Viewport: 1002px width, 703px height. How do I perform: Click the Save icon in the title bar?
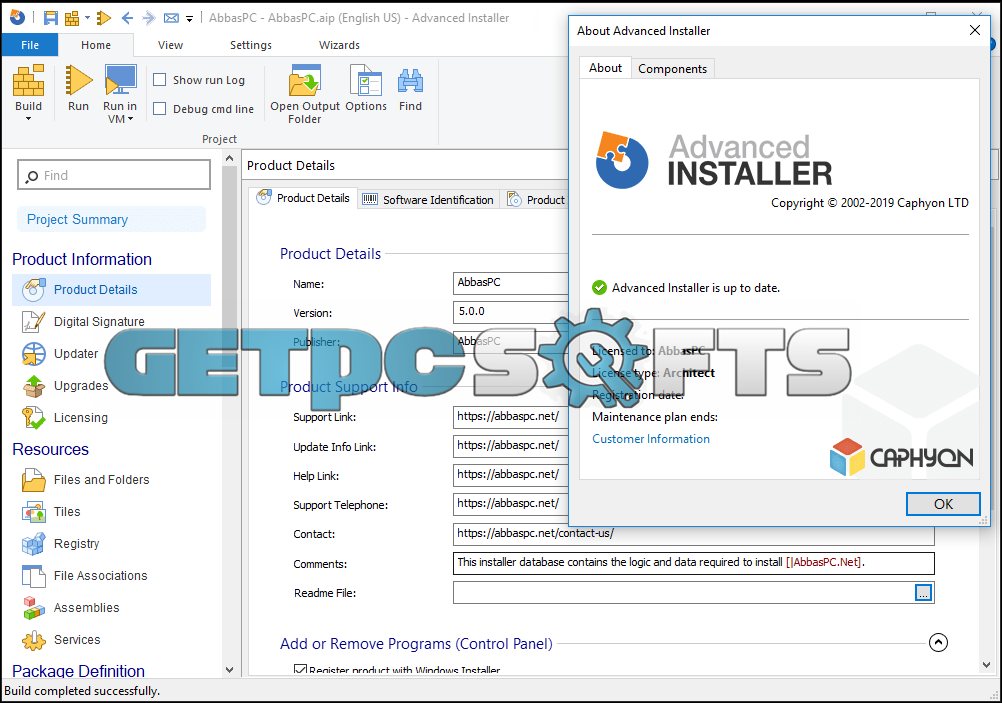coord(50,18)
